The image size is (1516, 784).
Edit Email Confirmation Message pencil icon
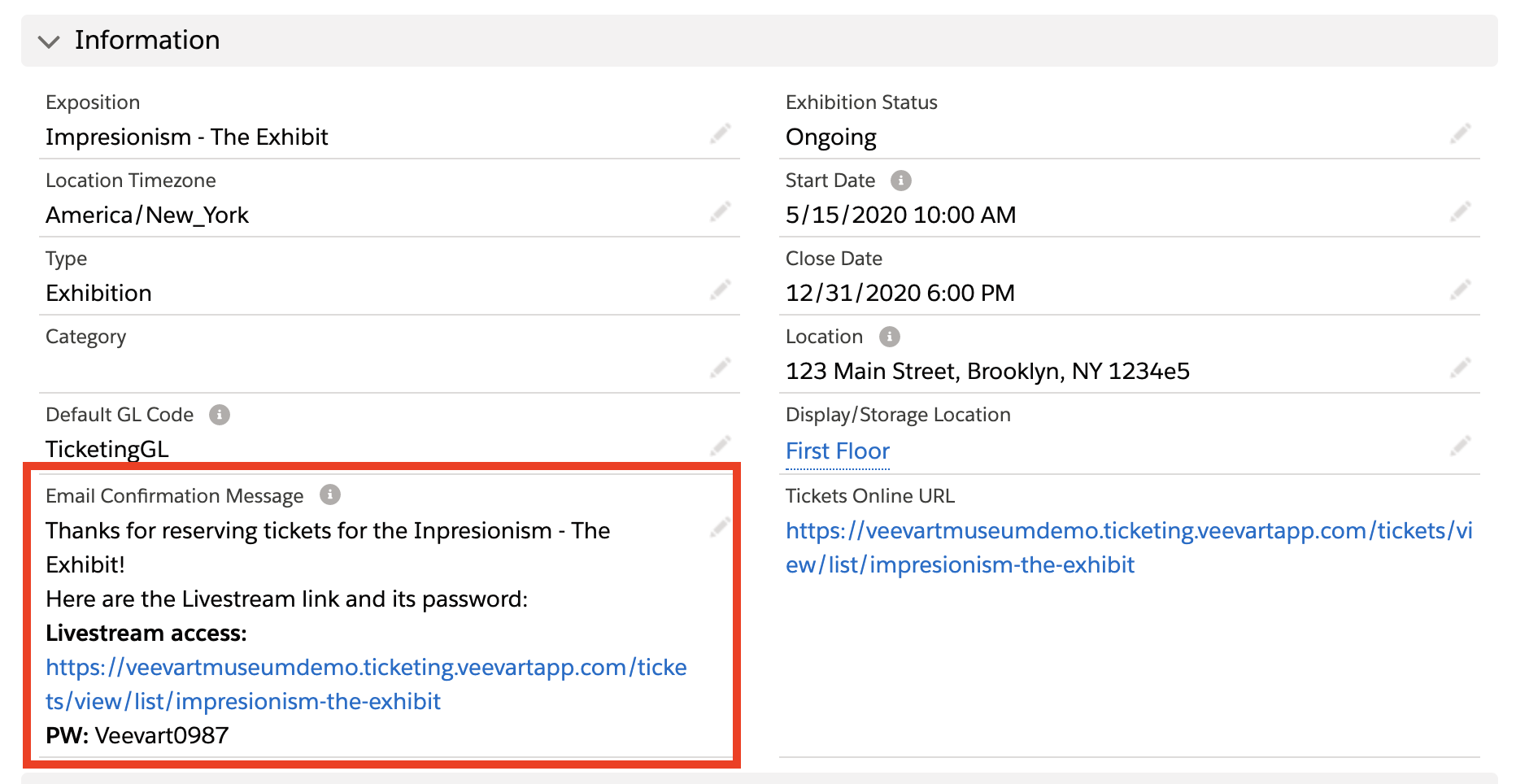pyautogui.click(x=720, y=527)
